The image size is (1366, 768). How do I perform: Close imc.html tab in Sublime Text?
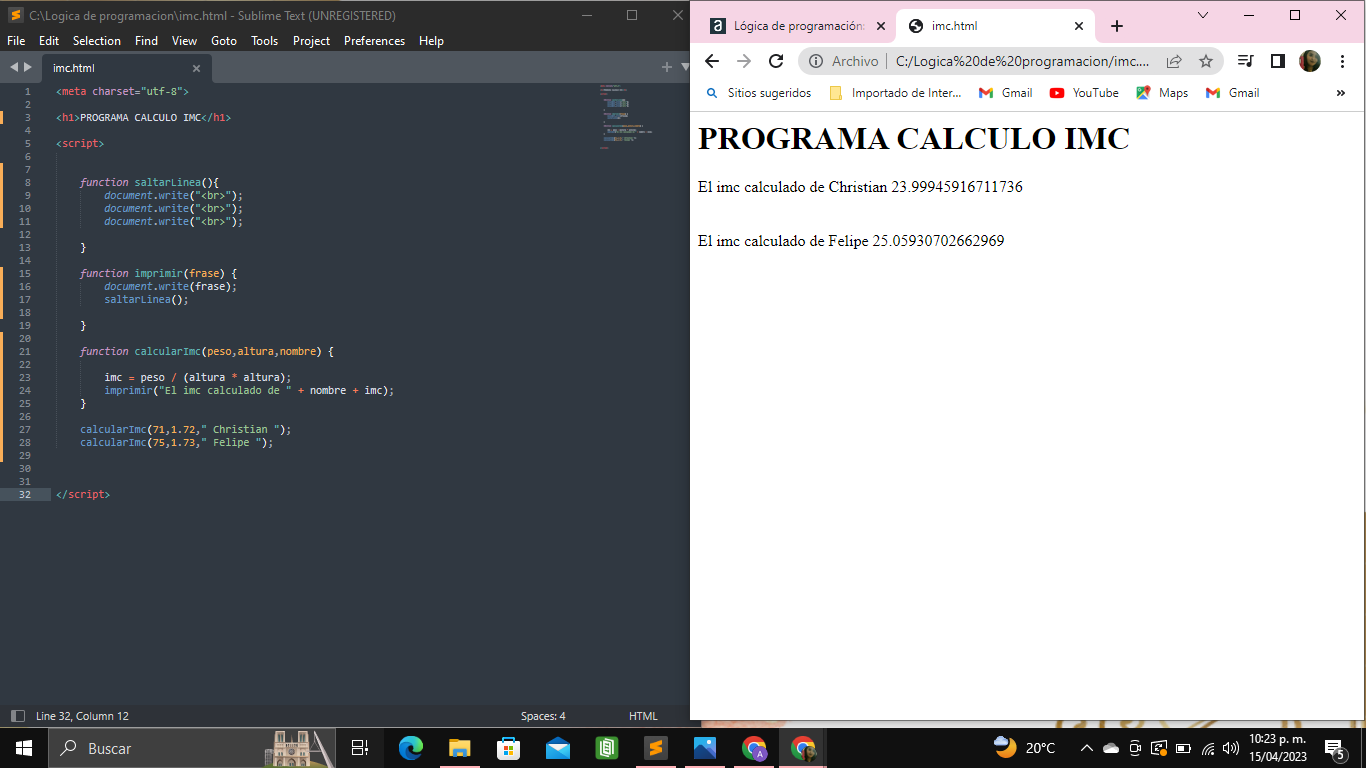click(x=196, y=68)
